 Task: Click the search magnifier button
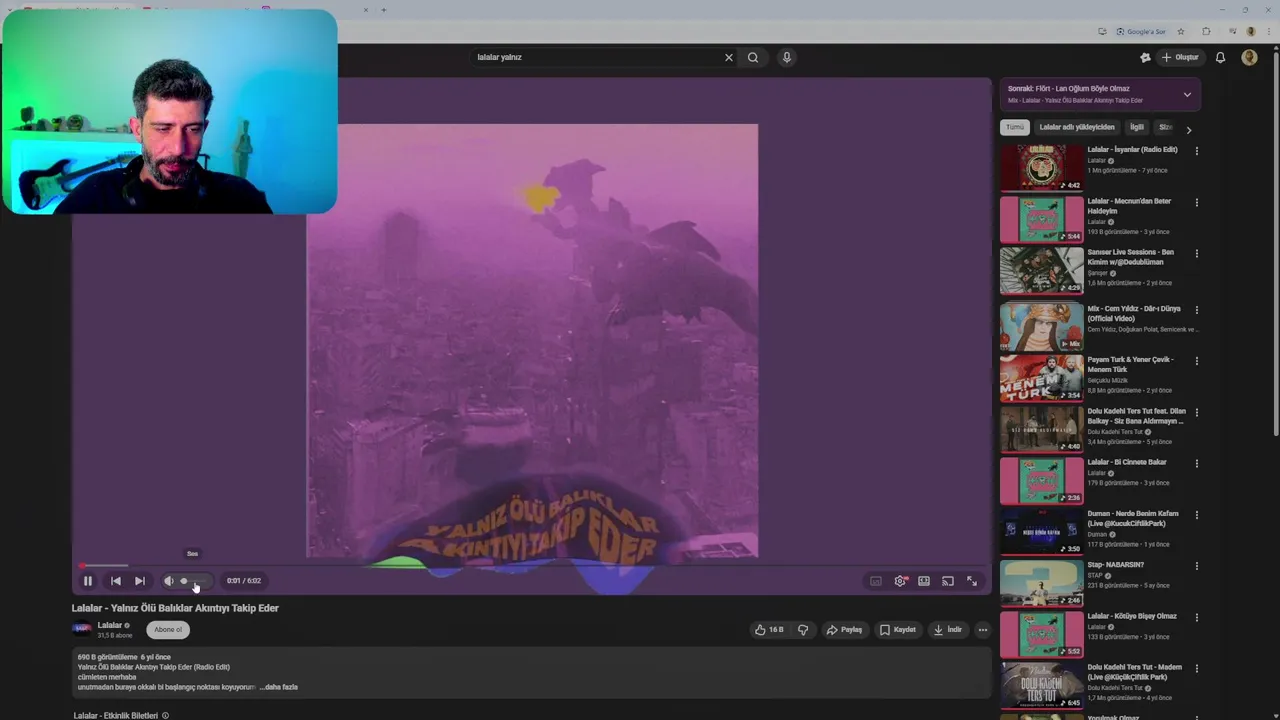pos(753,58)
